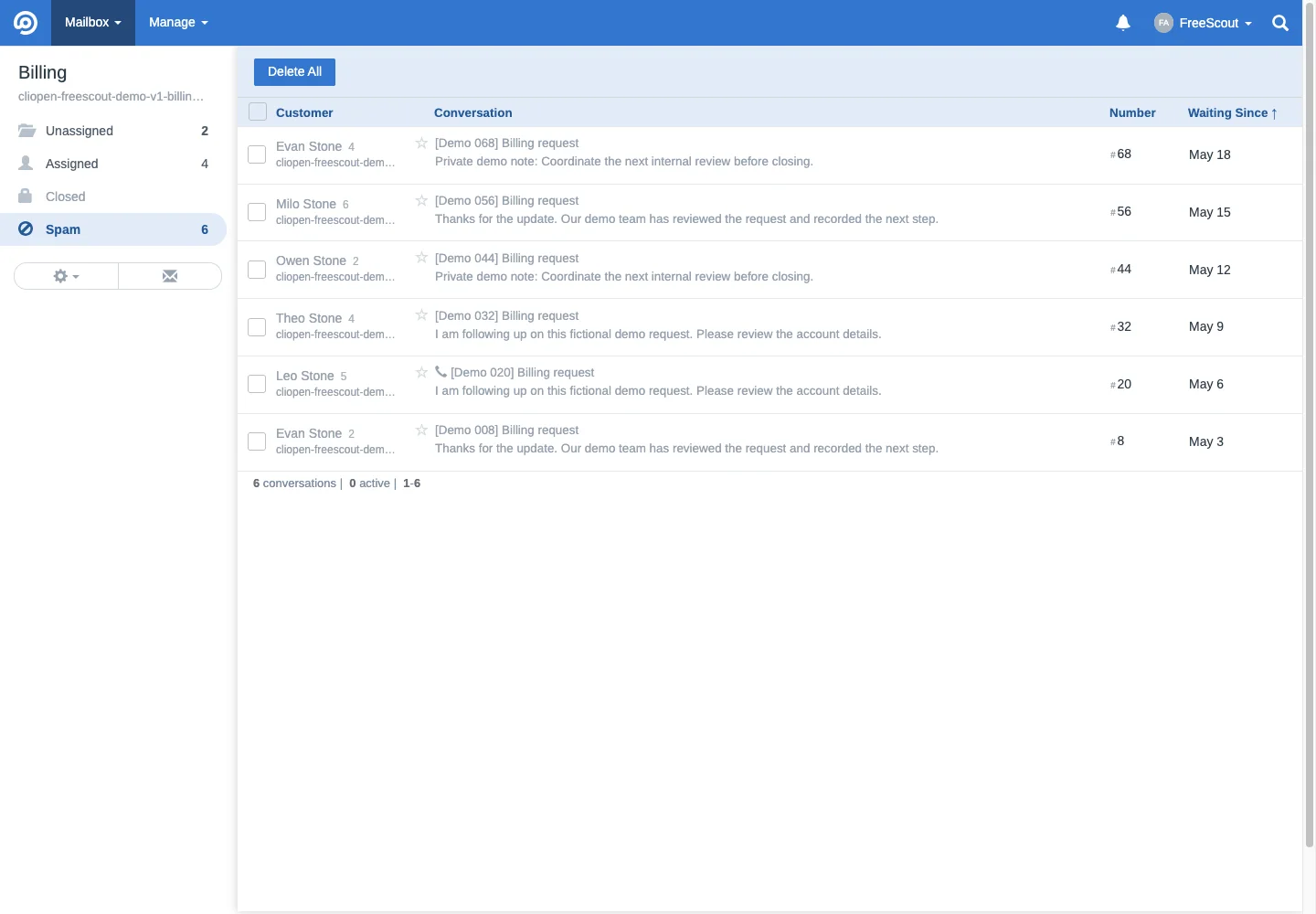The height and width of the screenshot is (914, 1316).
Task: Click the May 12 waiting date
Action: click(1210, 270)
